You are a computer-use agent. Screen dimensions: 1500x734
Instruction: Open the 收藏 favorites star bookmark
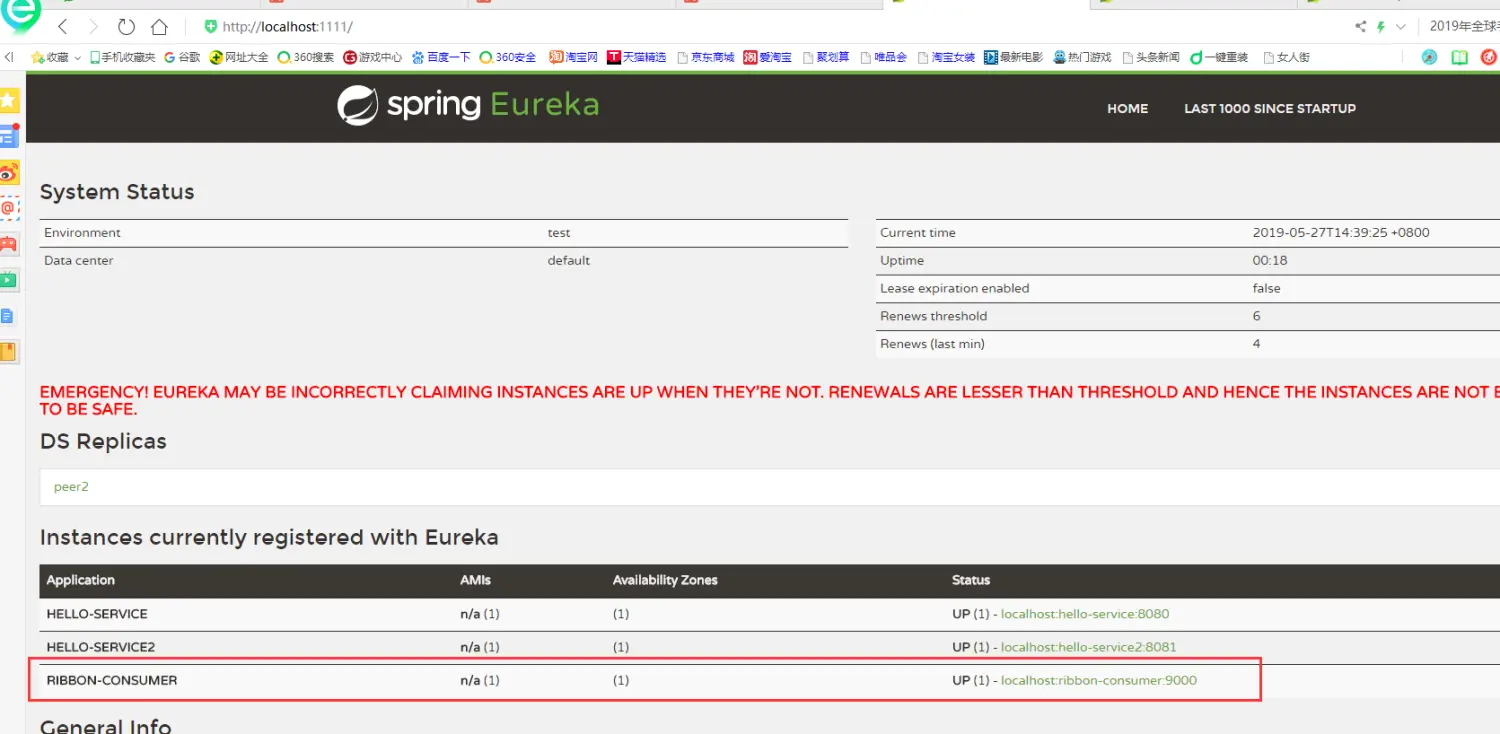(x=50, y=57)
